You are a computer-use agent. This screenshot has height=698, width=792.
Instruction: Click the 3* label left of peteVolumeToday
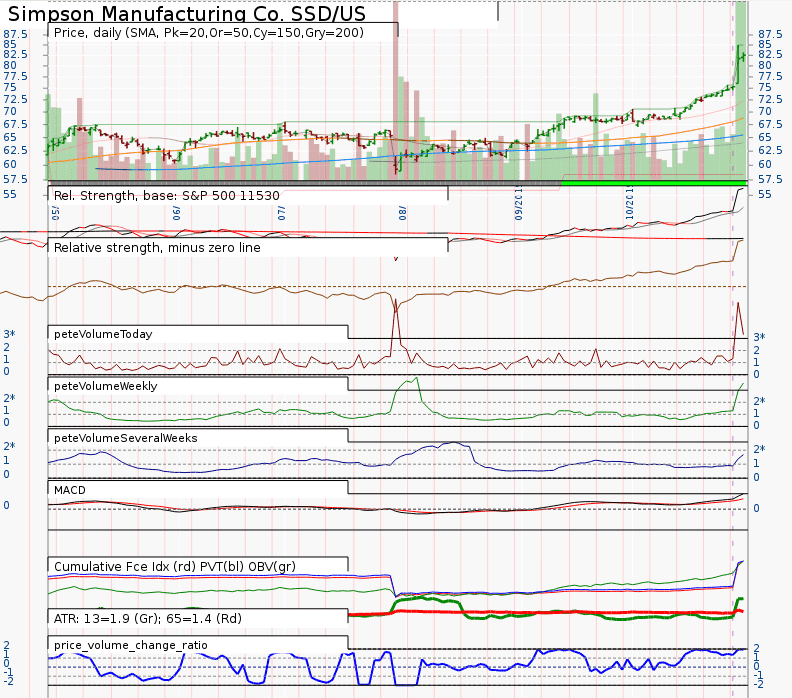[x=9, y=334]
